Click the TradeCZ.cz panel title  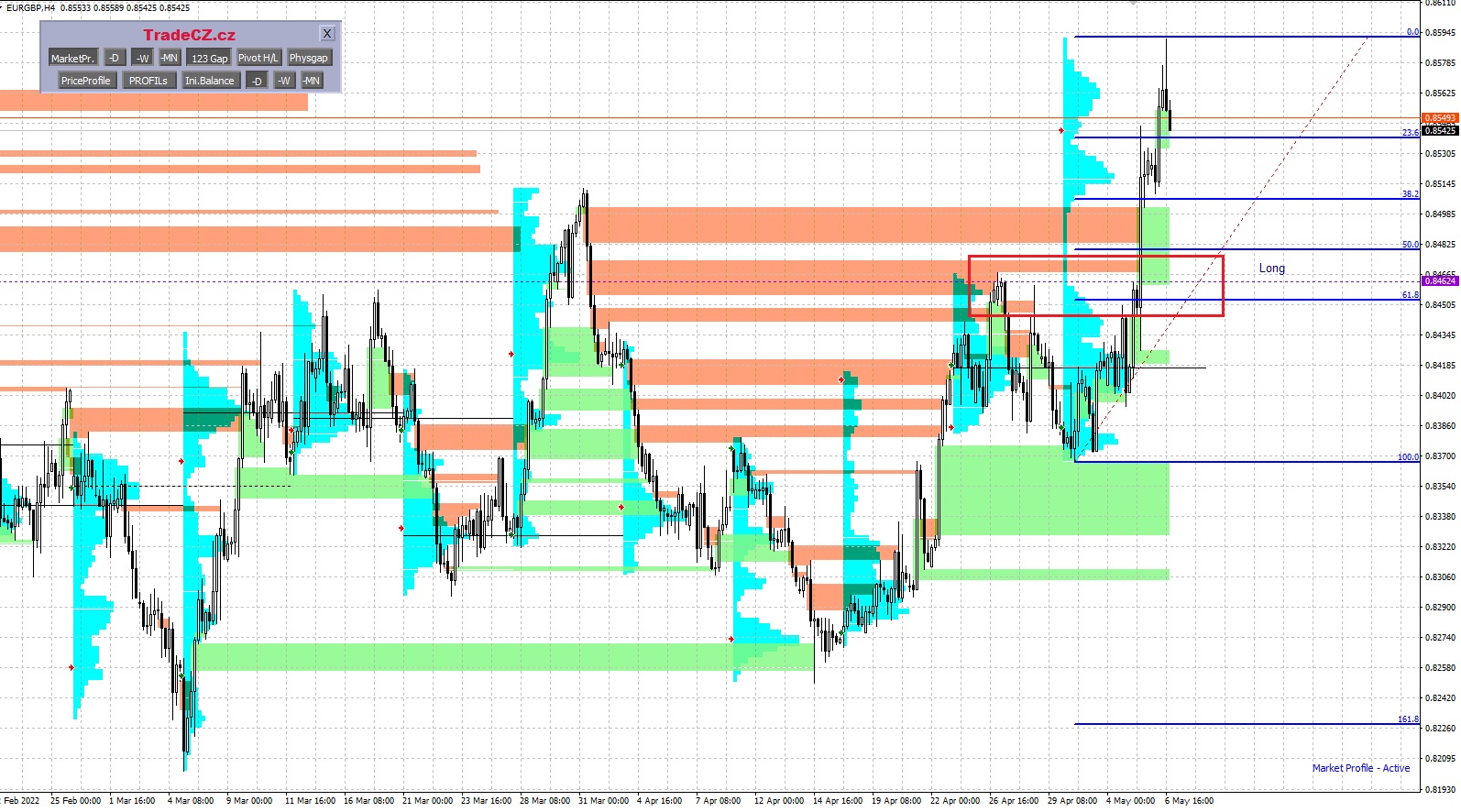pyautogui.click(x=189, y=35)
